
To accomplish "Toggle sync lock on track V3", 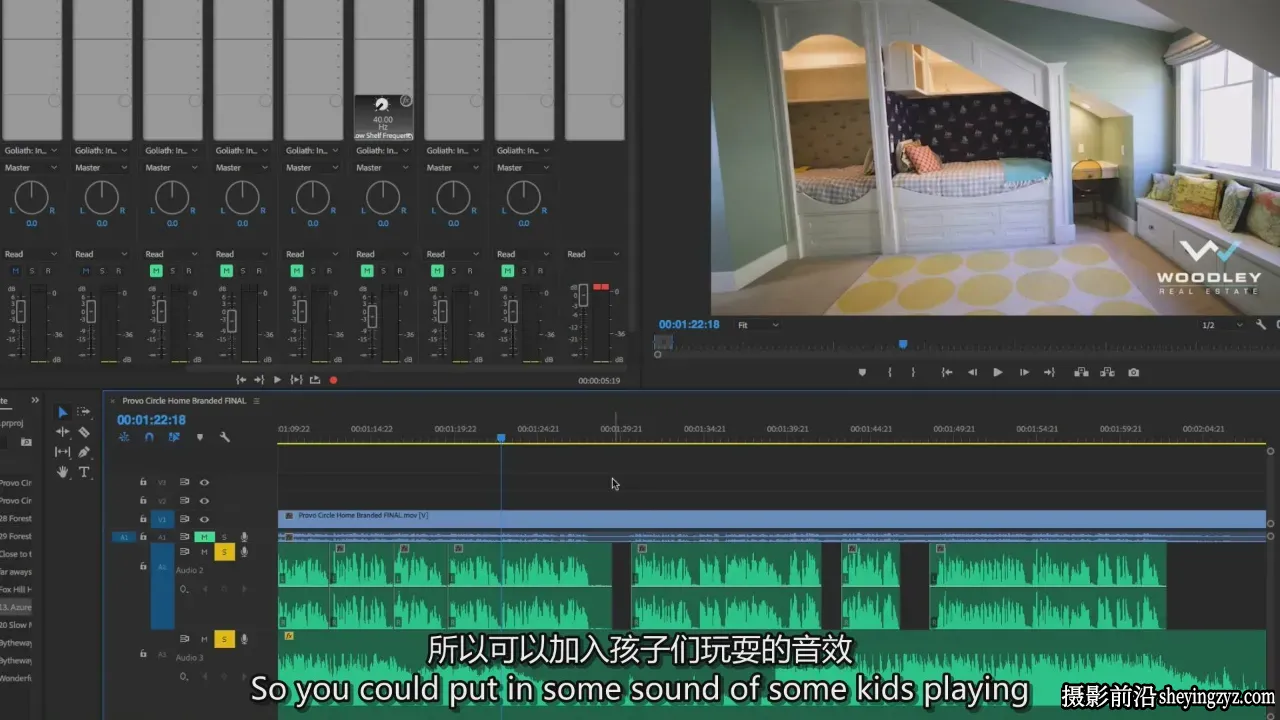I will pyautogui.click(x=185, y=482).
